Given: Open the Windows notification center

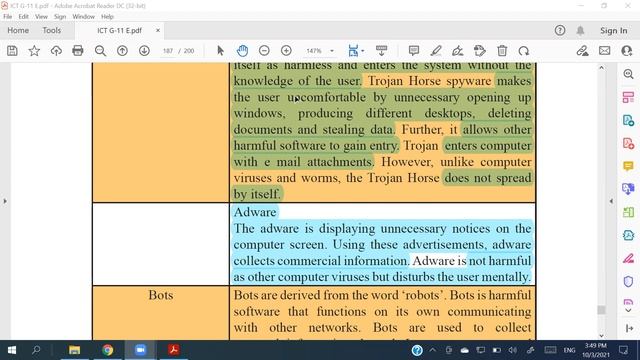Looking at the screenshot, I should [x=623, y=350].
